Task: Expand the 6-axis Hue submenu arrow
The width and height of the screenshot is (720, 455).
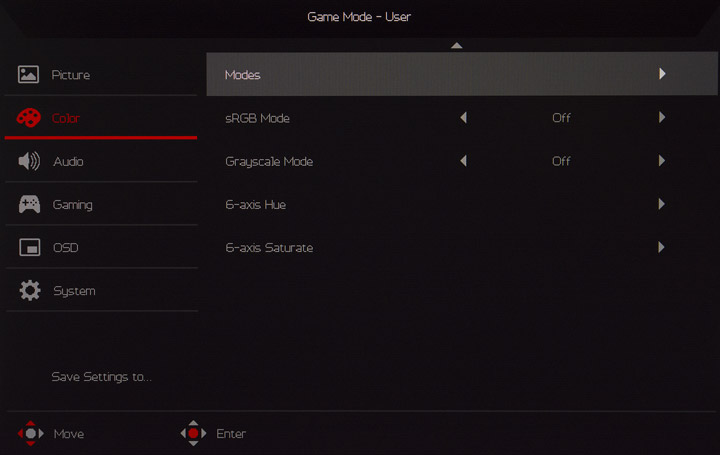Action: (x=662, y=204)
